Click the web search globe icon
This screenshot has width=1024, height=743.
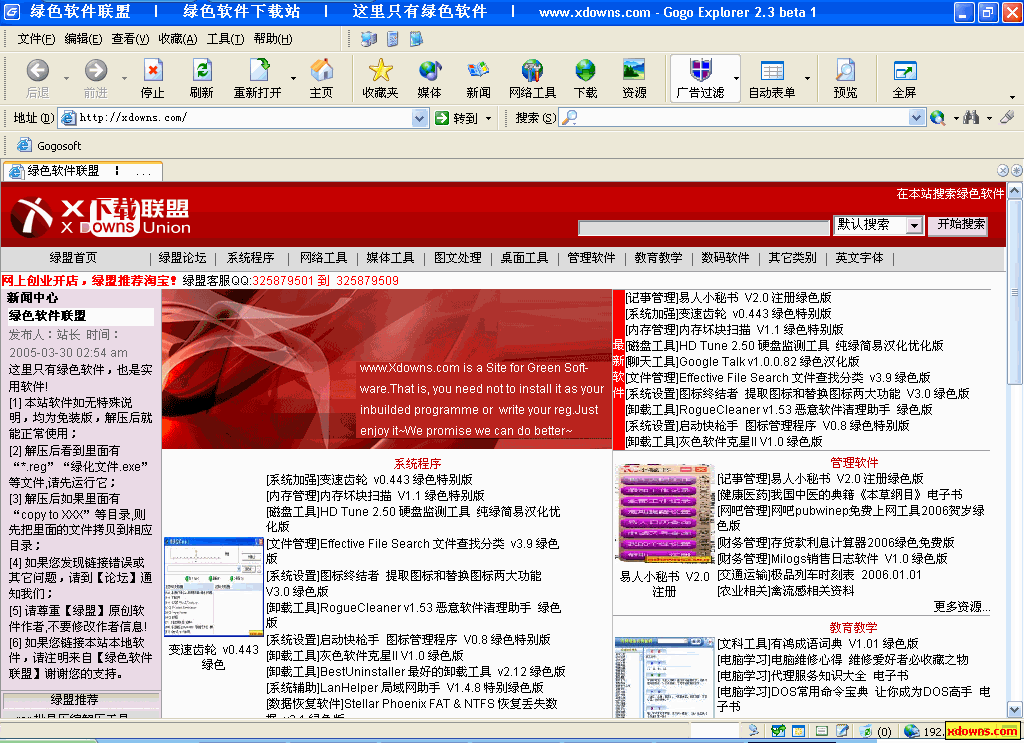point(938,118)
